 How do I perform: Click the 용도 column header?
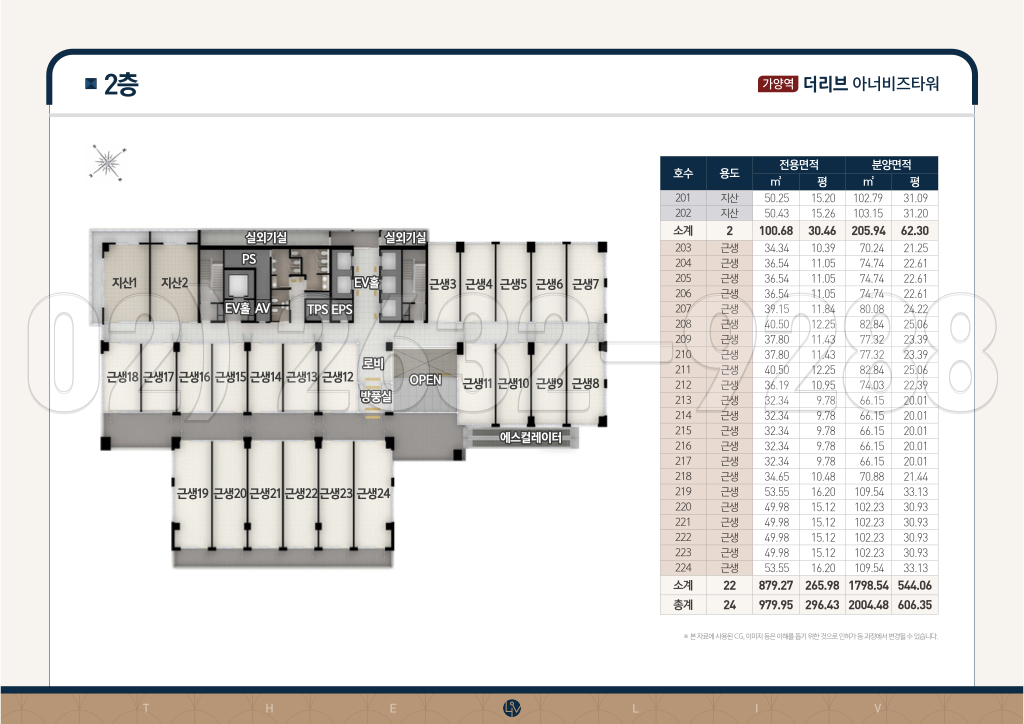click(x=729, y=173)
